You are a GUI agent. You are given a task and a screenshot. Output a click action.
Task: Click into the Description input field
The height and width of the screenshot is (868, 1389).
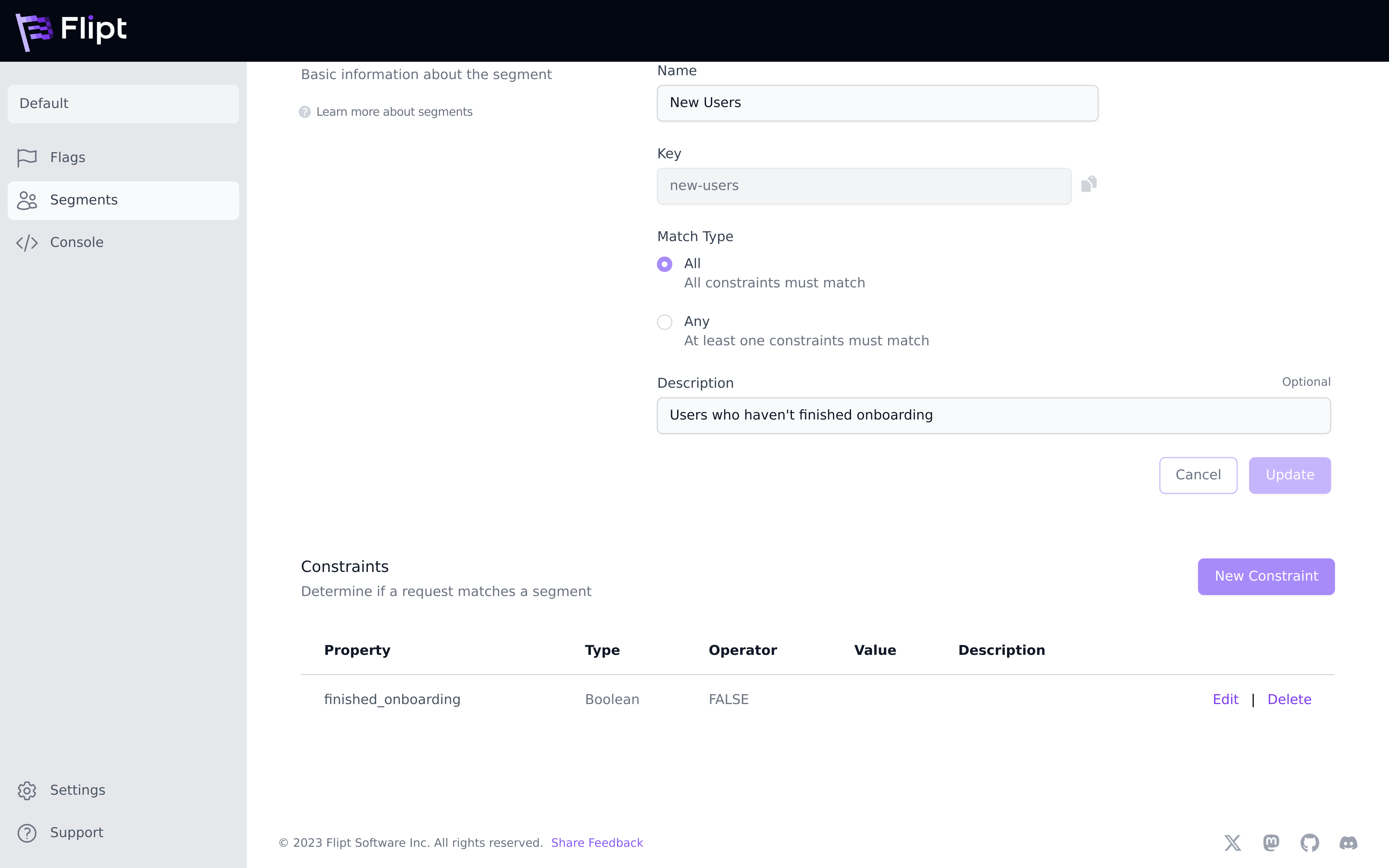(x=993, y=415)
